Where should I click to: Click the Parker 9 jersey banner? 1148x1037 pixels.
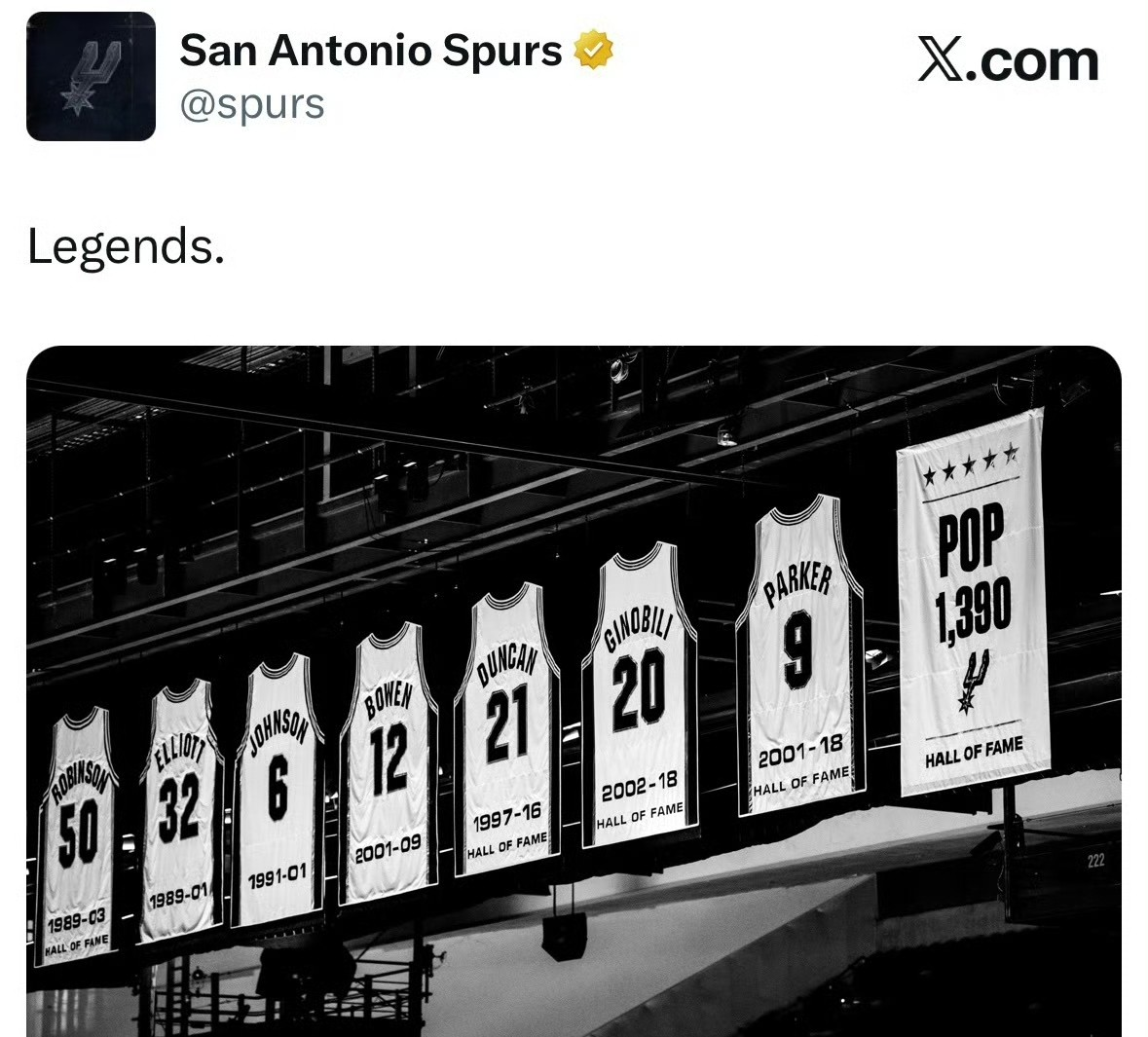(801, 653)
